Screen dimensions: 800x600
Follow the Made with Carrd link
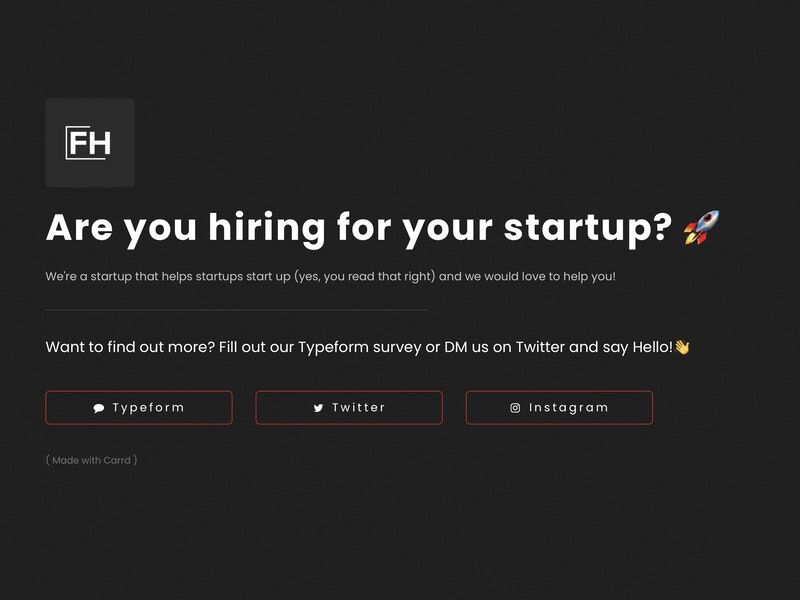91,460
